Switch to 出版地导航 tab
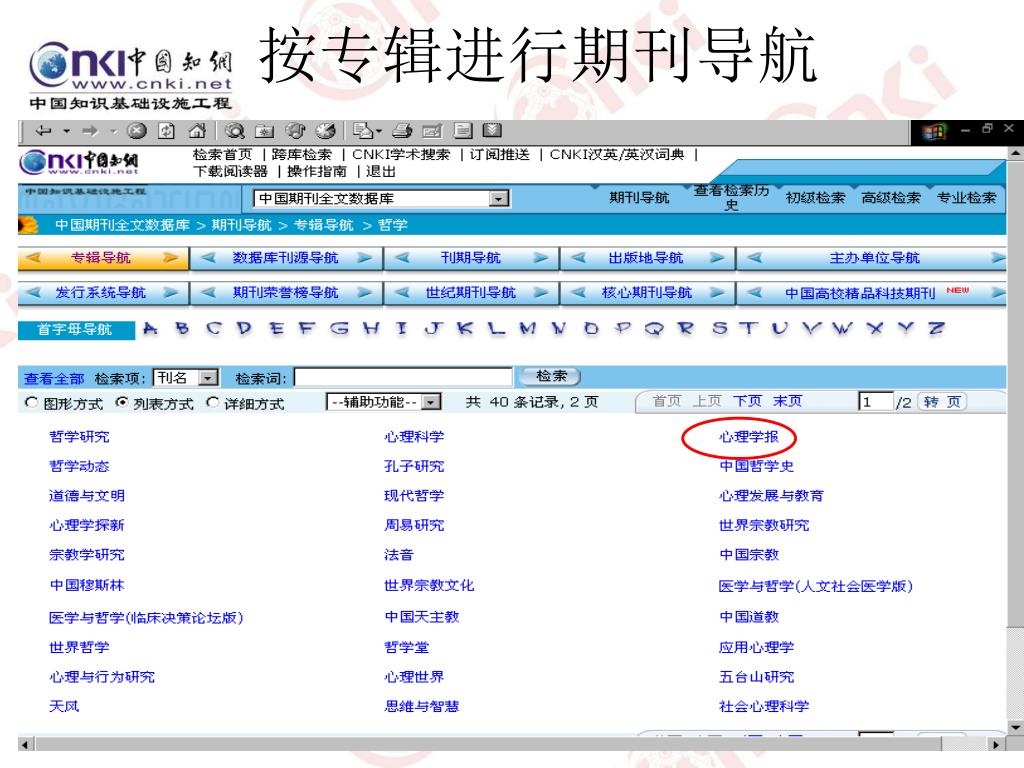Screen dimensions: 1024x768 point(647,258)
